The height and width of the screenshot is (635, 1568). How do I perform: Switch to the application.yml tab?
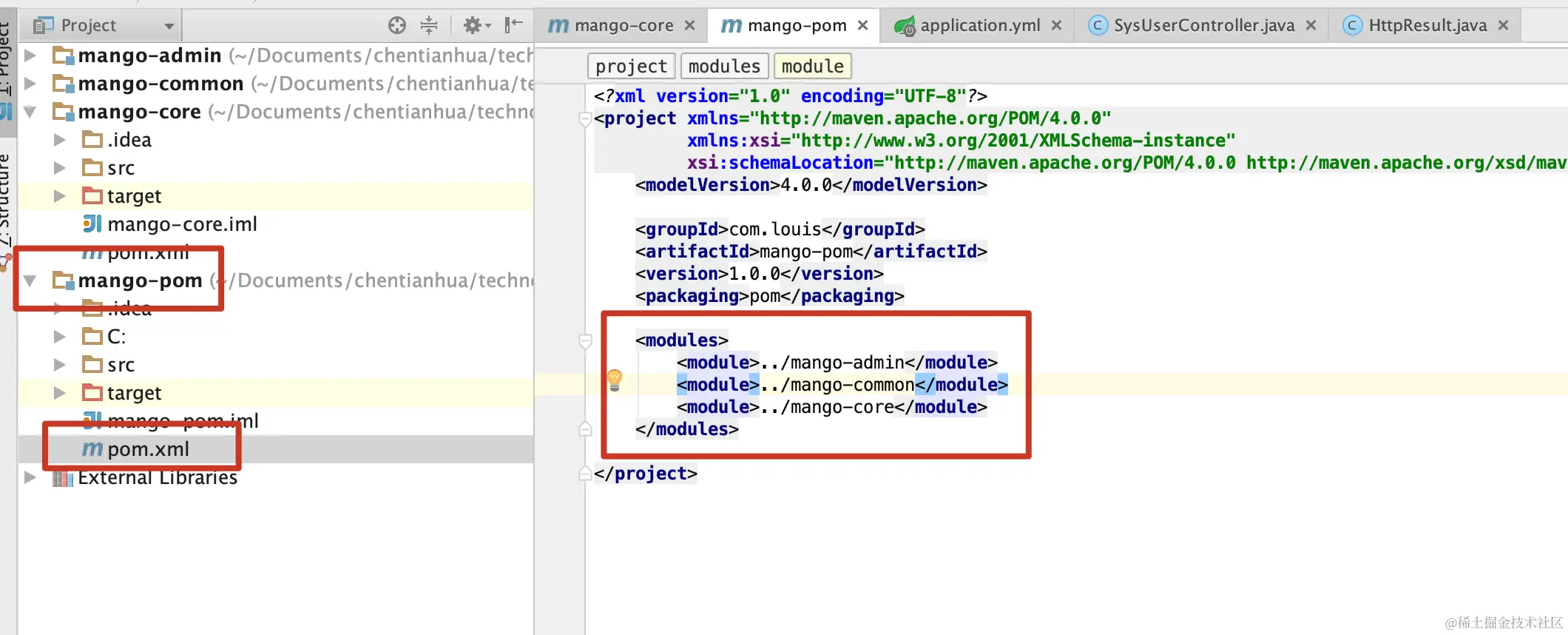click(x=978, y=26)
